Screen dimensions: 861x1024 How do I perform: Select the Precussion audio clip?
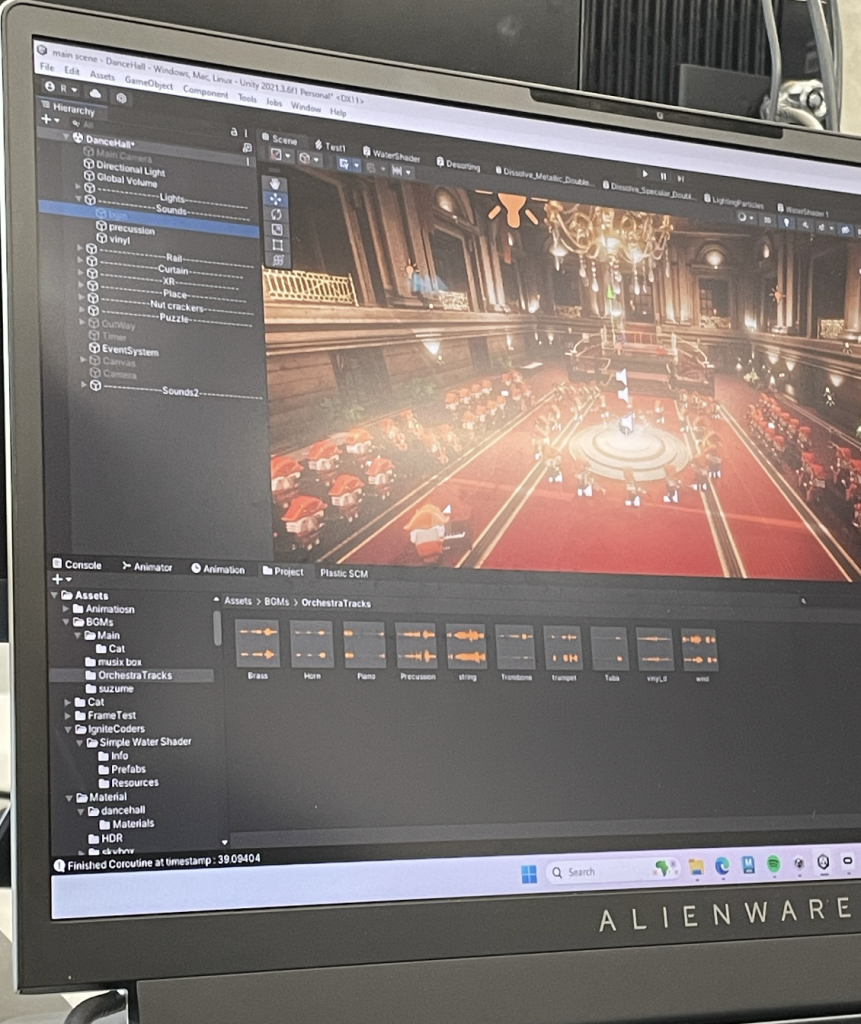[417, 651]
